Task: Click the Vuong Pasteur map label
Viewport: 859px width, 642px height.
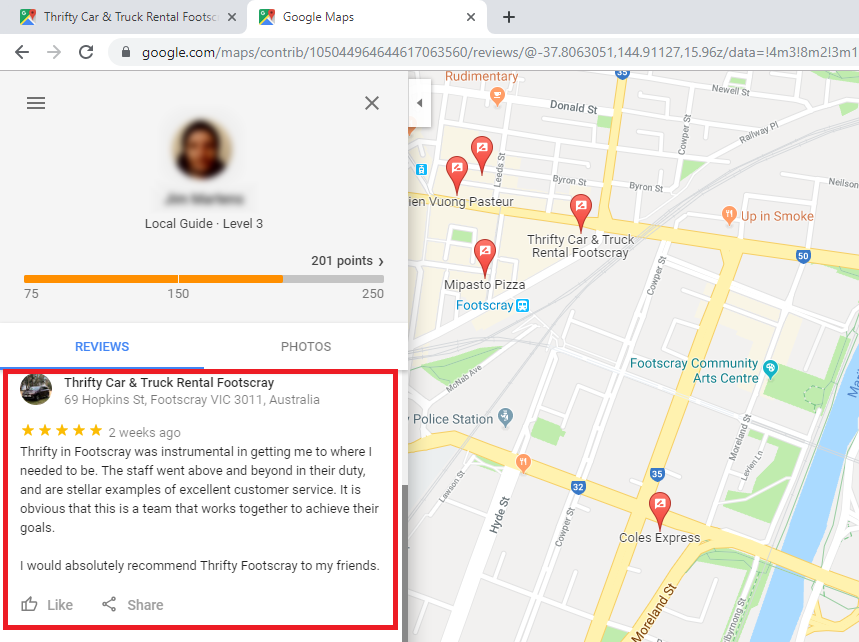Action: pos(461,202)
